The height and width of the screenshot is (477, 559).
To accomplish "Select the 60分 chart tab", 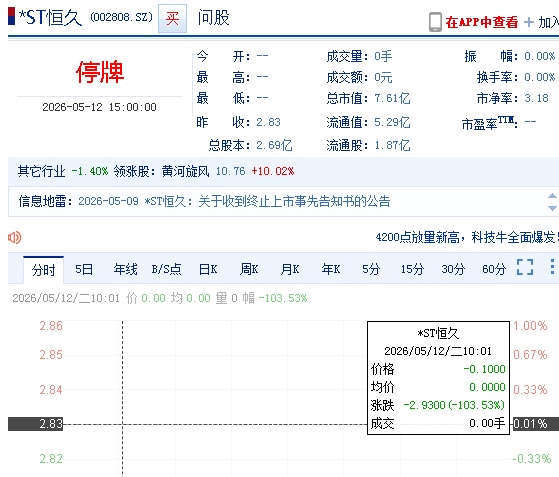I will click(494, 269).
